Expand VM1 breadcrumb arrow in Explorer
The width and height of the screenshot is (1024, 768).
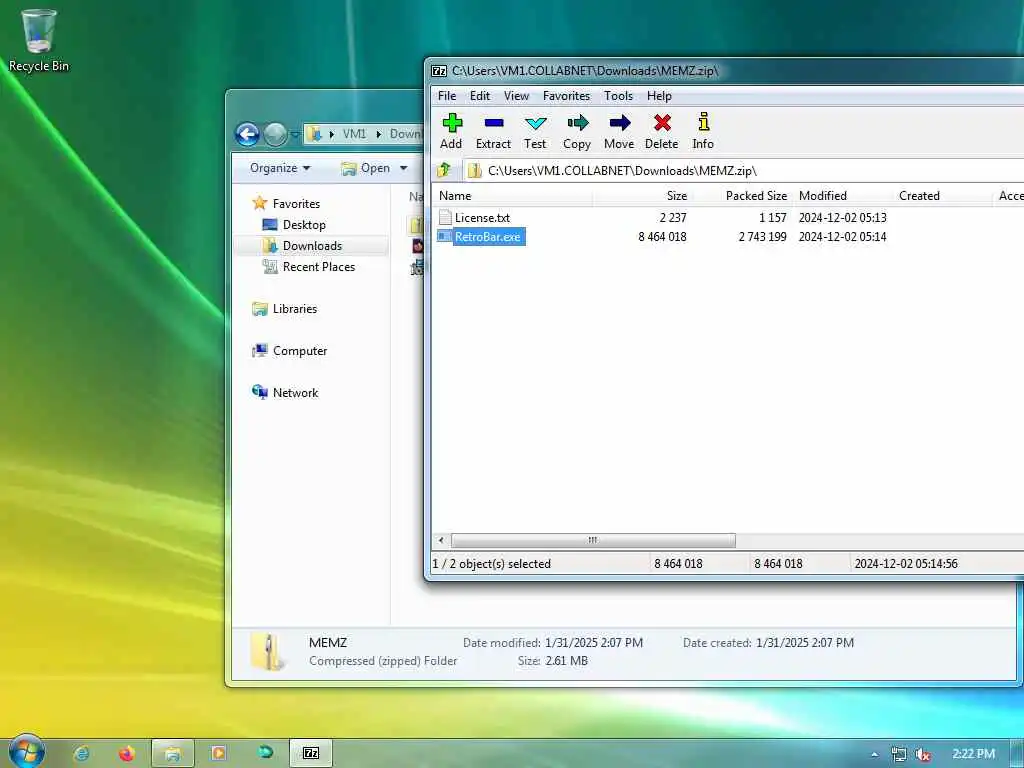378,134
